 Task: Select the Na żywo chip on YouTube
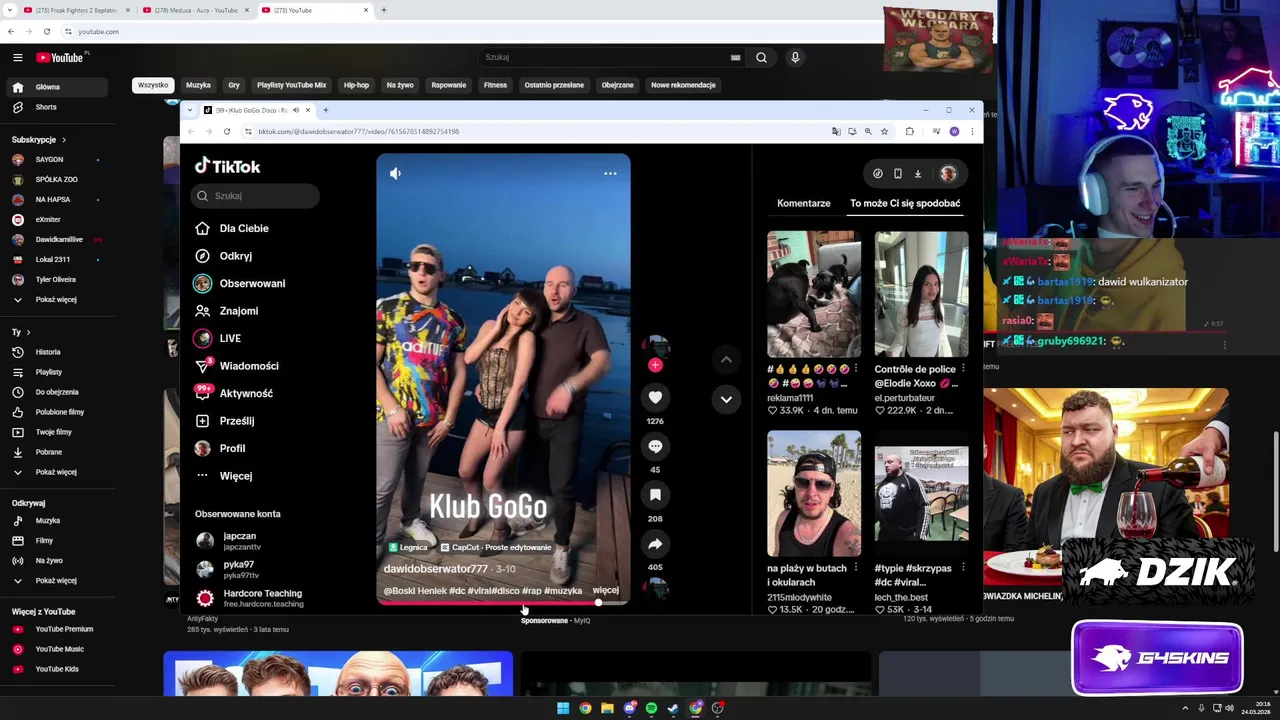400,85
